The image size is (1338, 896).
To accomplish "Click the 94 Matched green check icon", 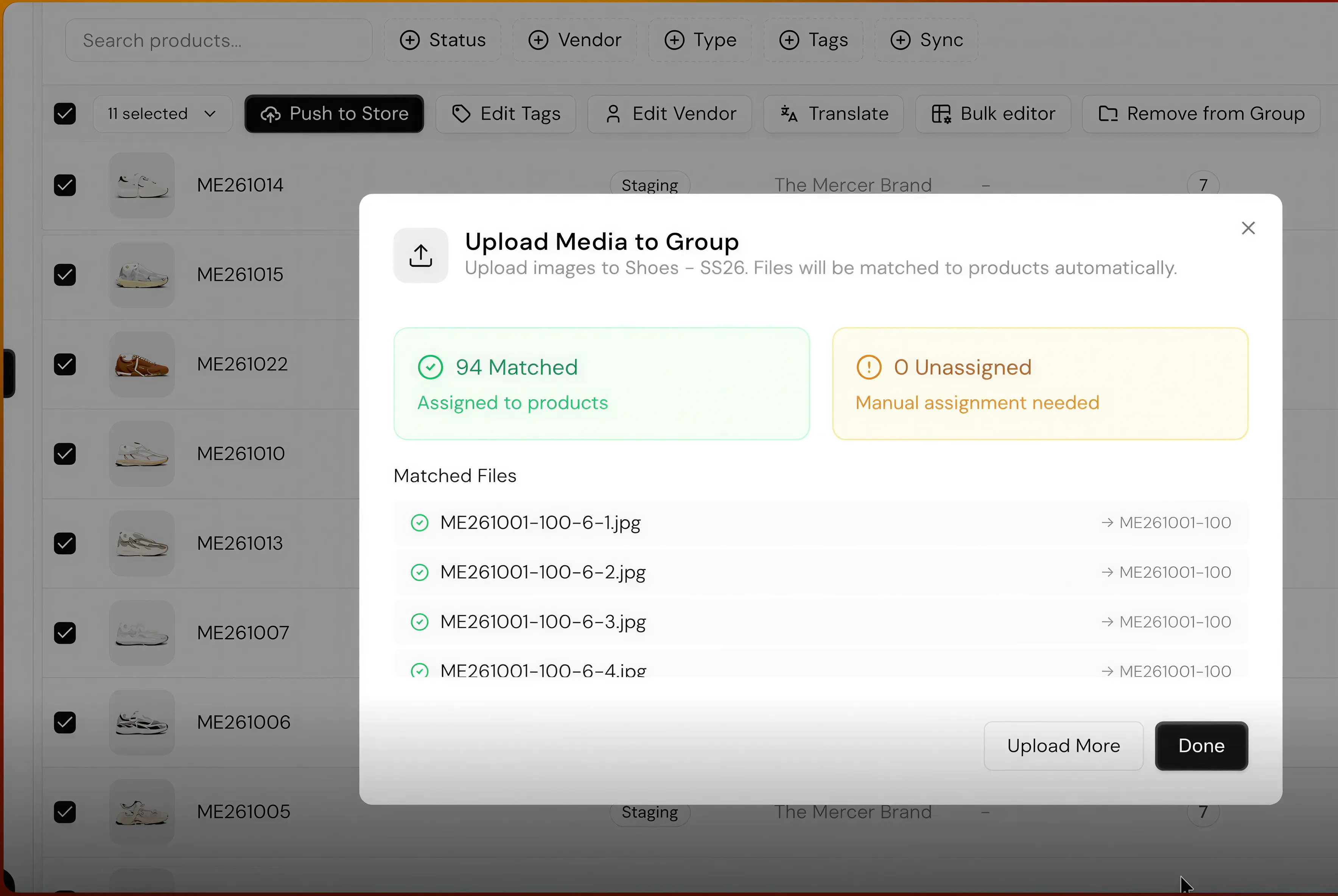I will coord(430,367).
